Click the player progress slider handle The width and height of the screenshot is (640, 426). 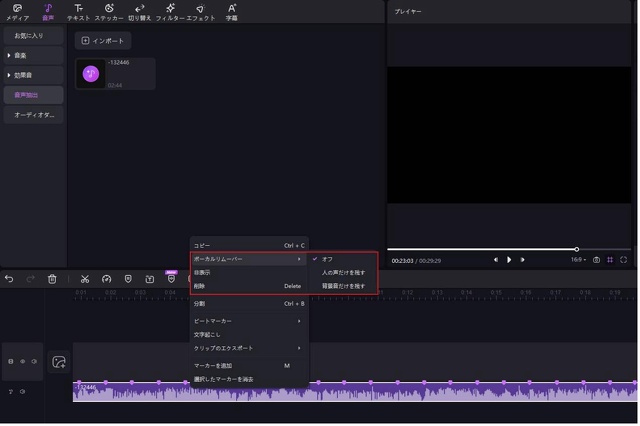point(578,250)
